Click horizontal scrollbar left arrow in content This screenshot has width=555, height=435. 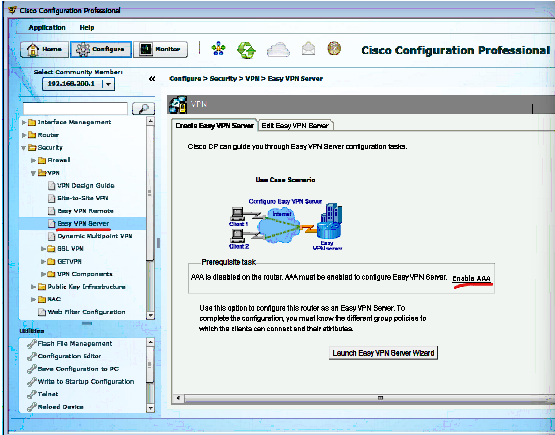(178, 398)
